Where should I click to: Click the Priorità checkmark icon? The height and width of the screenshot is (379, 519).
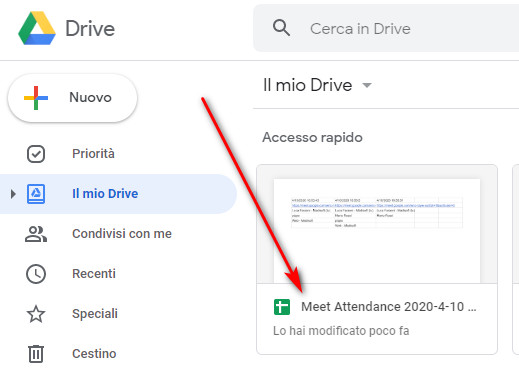36,154
